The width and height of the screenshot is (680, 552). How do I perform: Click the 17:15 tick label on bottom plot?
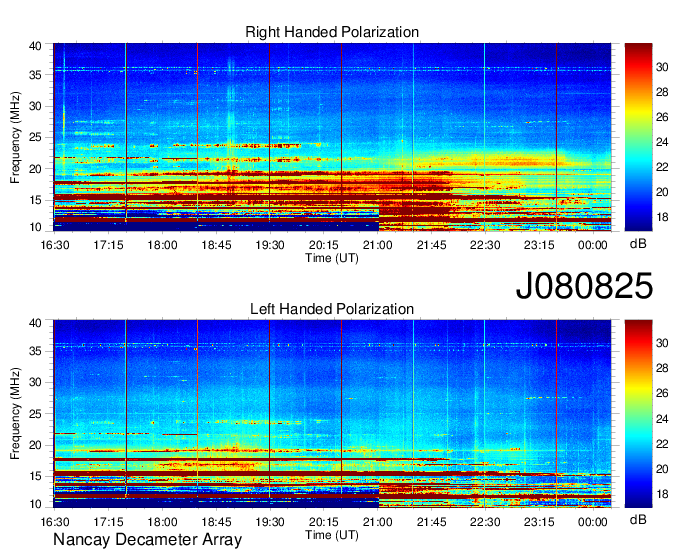point(108,522)
